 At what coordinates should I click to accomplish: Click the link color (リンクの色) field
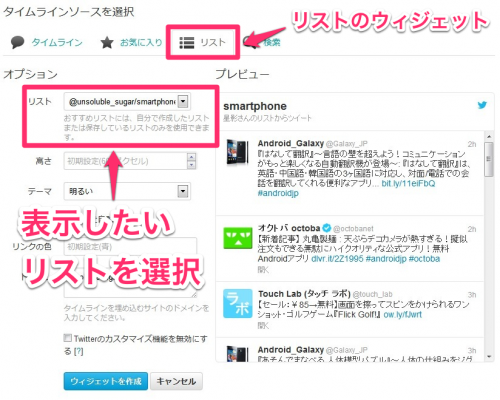[x=130, y=247]
